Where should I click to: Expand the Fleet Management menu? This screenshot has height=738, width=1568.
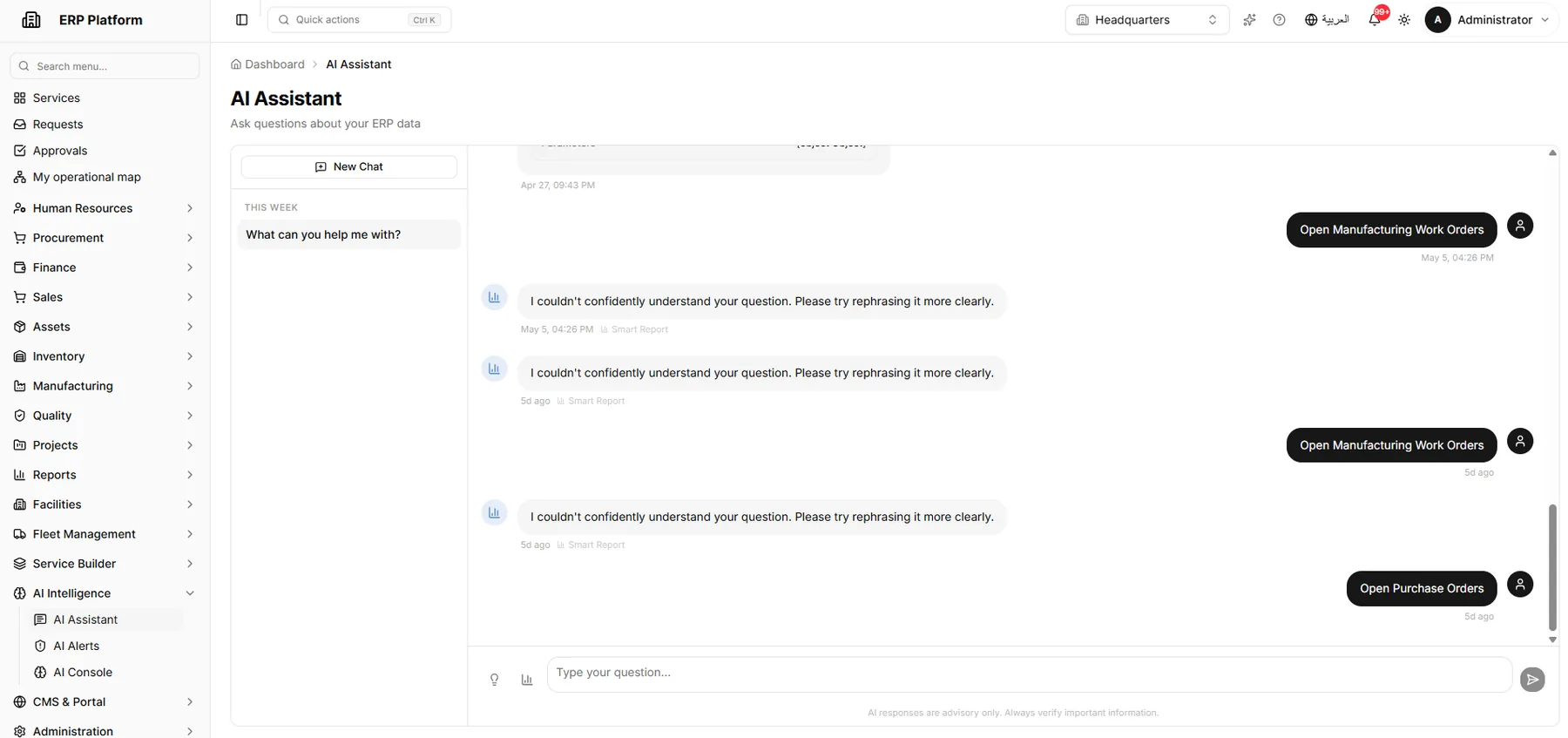(x=105, y=534)
